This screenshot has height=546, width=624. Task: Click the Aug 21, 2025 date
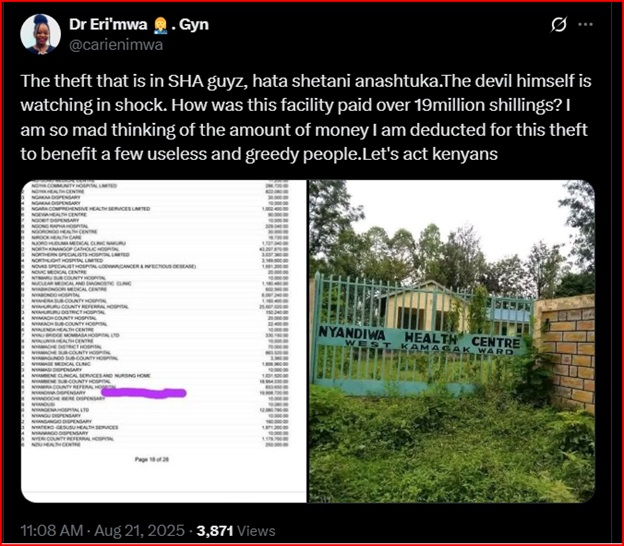pyautogui.click(x=140, y=530)
